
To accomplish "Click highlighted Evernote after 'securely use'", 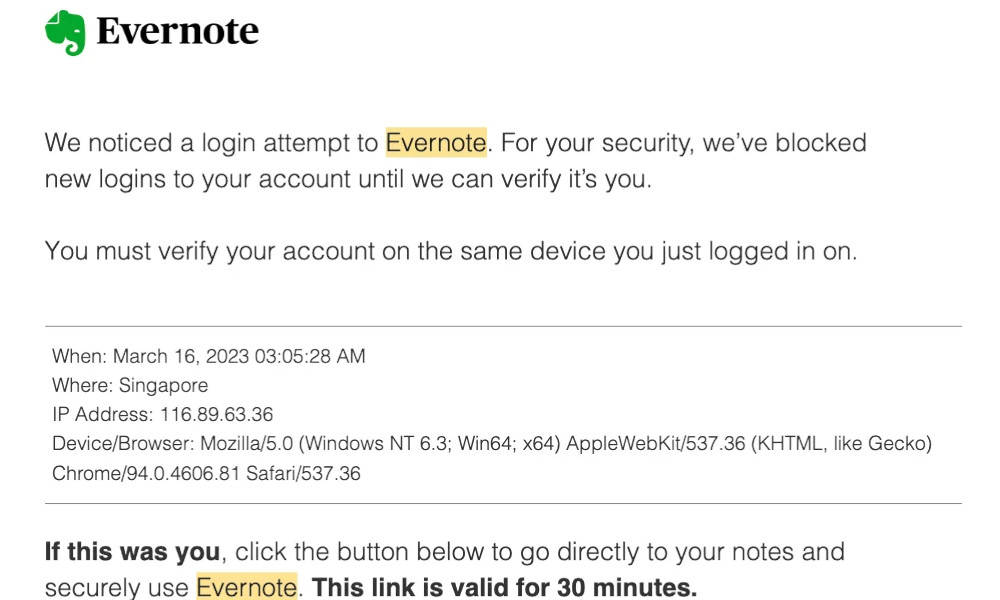I will [246, 586].
